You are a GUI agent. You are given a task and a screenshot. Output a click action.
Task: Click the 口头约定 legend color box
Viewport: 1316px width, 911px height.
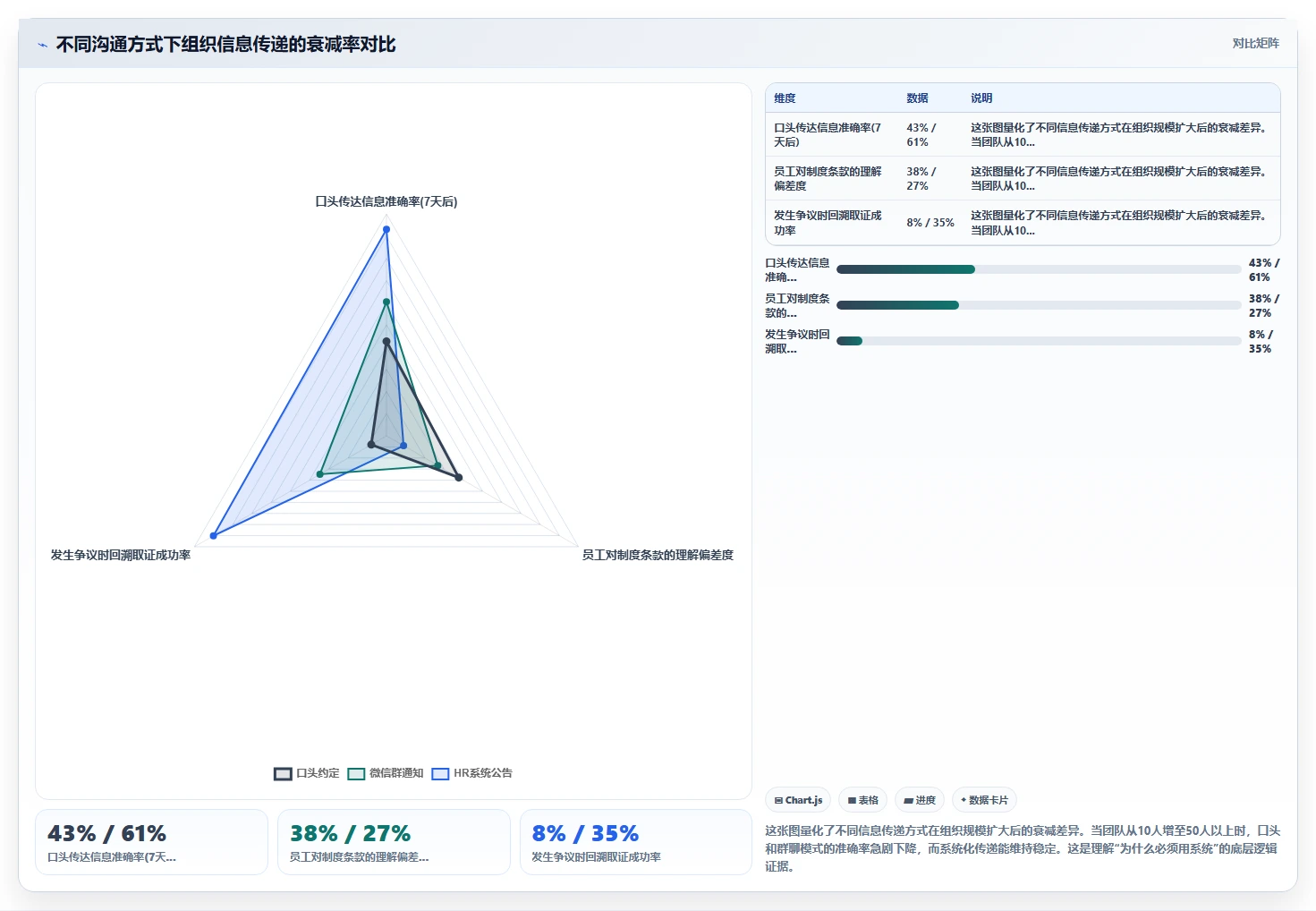283,774
